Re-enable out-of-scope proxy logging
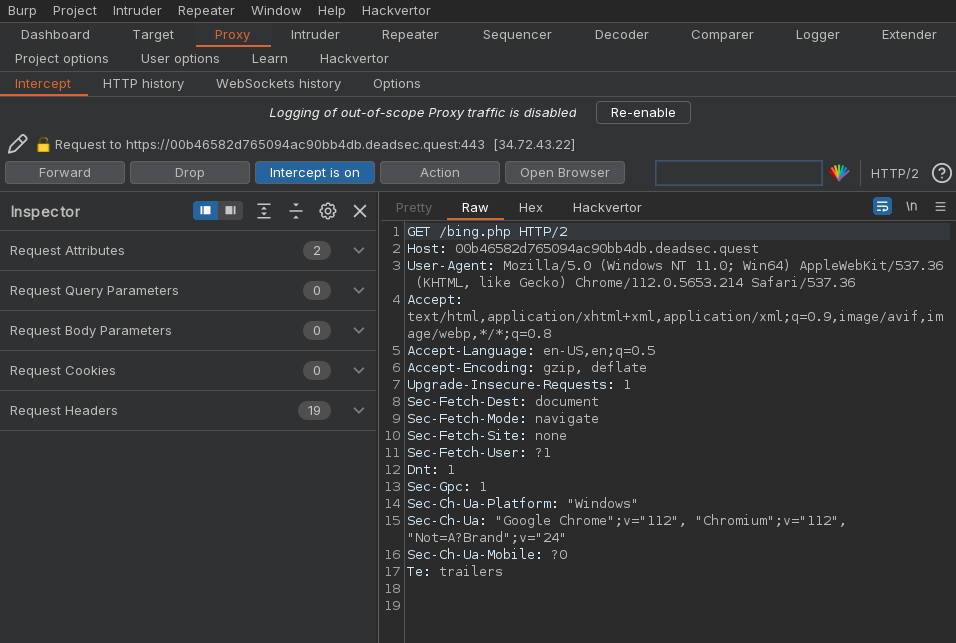 (x=643, y=113)
